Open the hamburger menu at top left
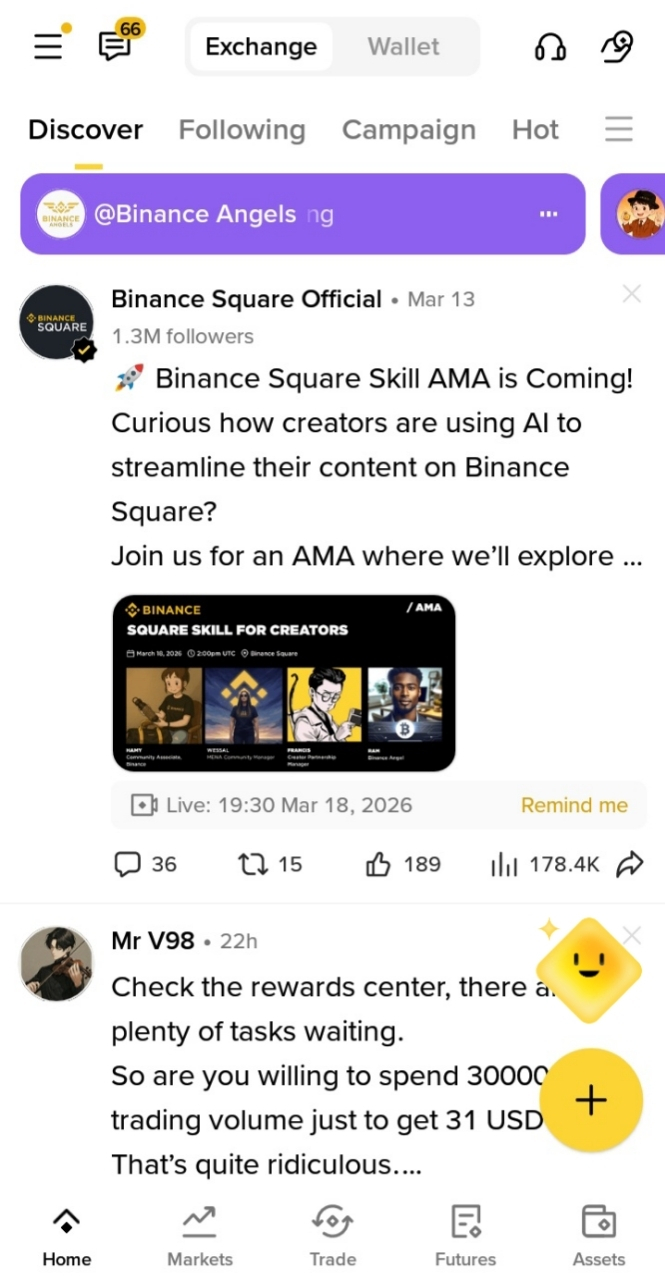 point(47,47)
